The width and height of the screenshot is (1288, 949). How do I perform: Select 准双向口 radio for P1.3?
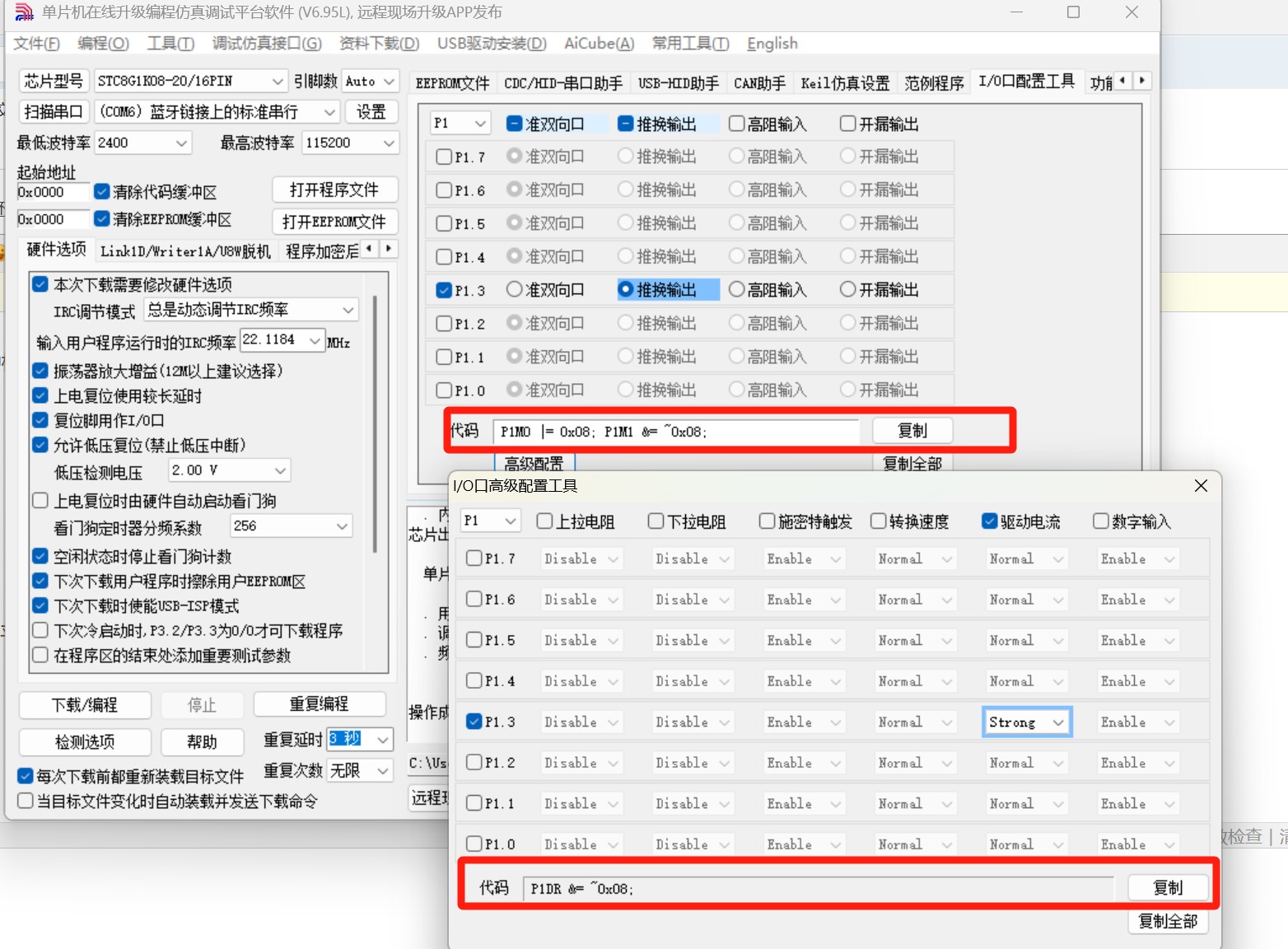coord(515,289)
